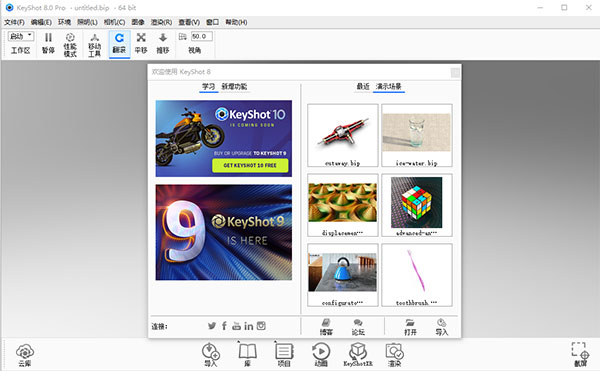The height and width of the screenshot is (371, 600).
Task: Open the 照明(L) menu
Action: [88, 22]
